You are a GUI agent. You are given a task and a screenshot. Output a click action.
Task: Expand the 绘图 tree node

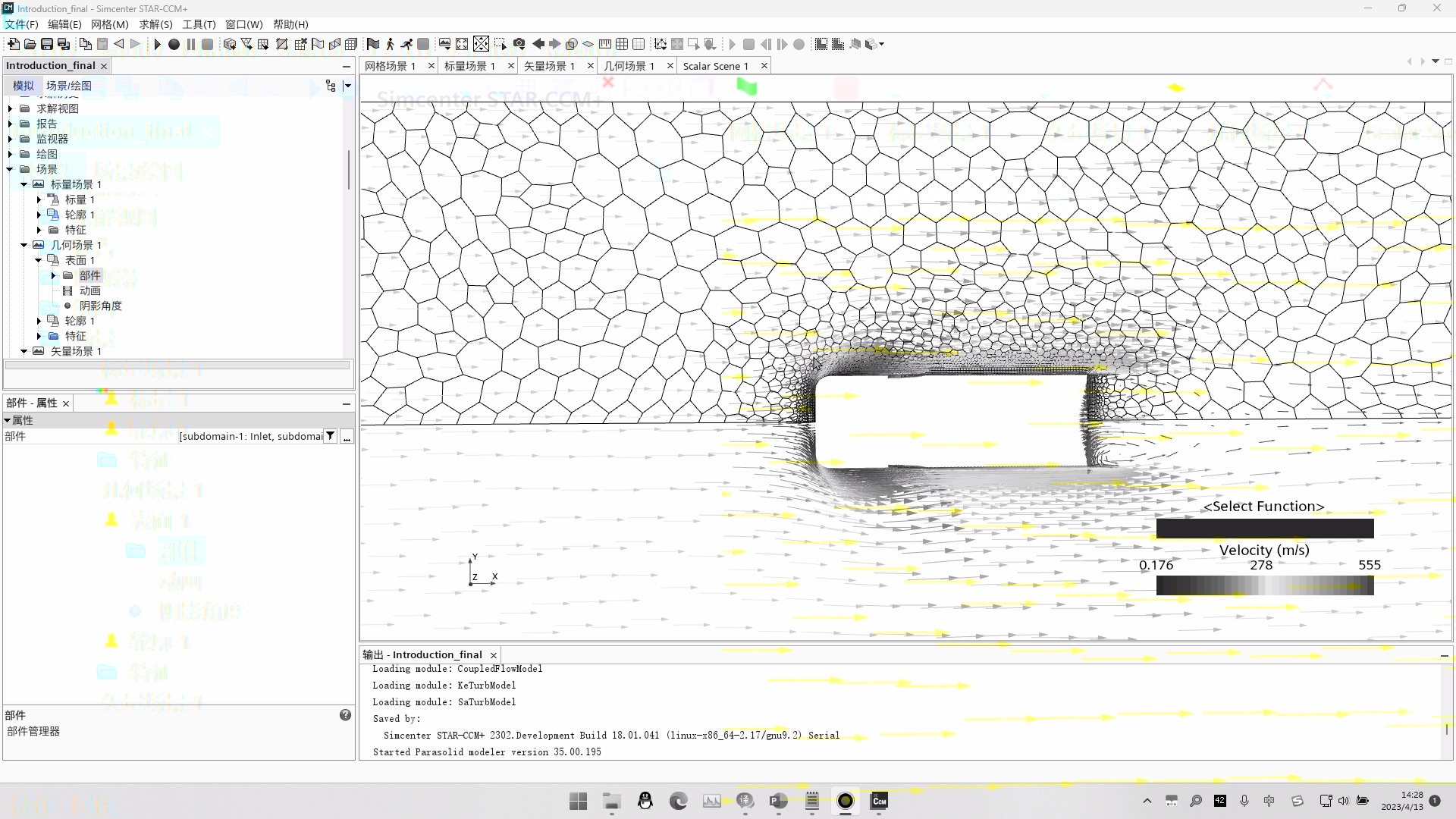click(10, 154)
